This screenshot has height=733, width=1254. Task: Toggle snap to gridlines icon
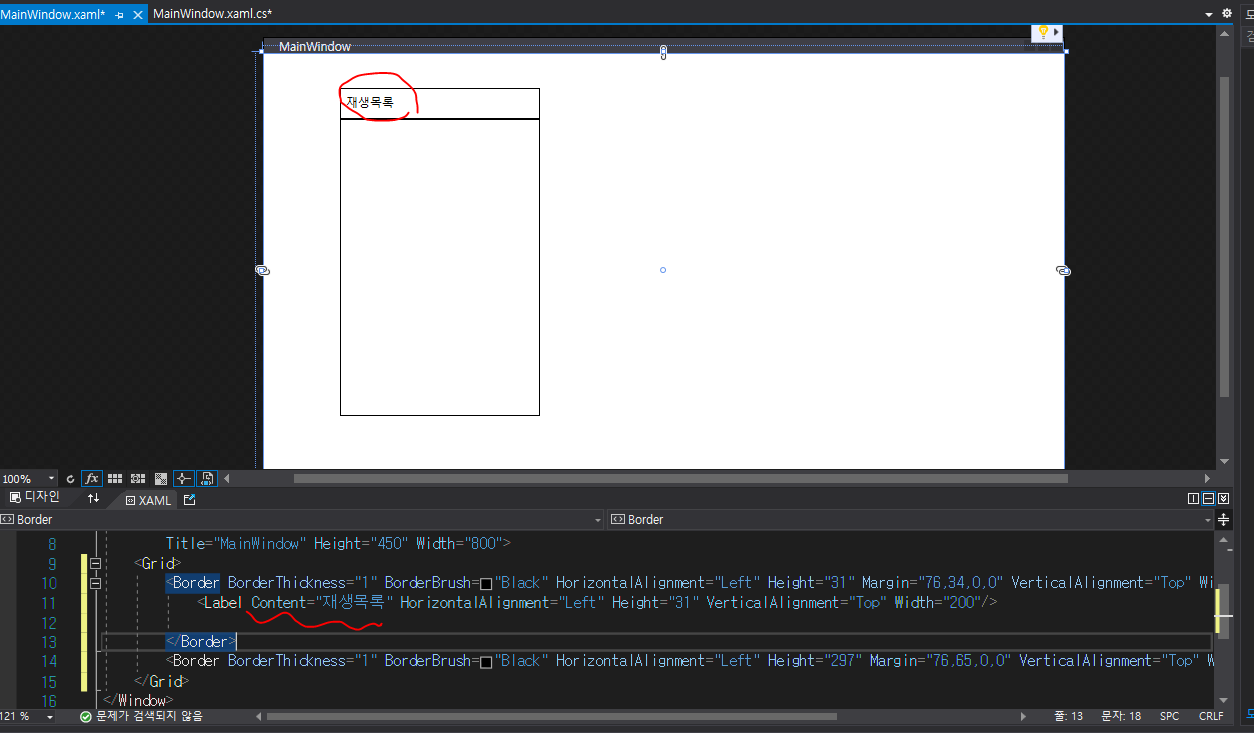(138, 478)
